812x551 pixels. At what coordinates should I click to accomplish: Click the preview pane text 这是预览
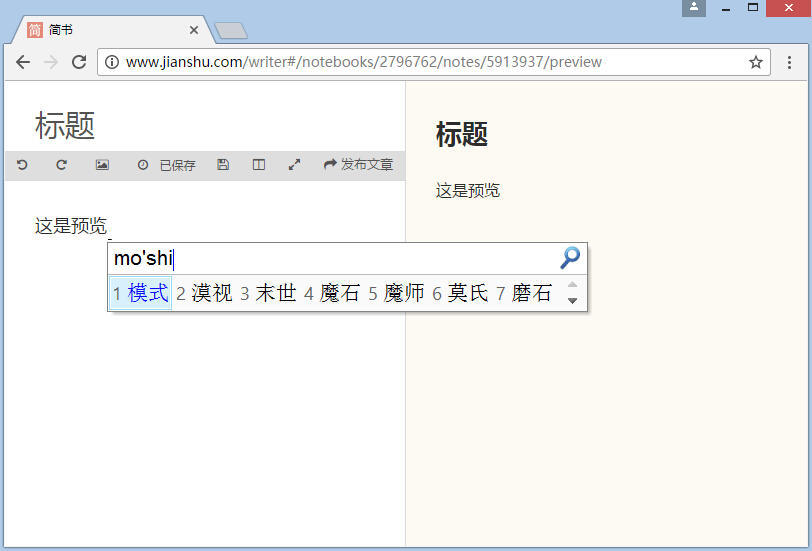468,191
